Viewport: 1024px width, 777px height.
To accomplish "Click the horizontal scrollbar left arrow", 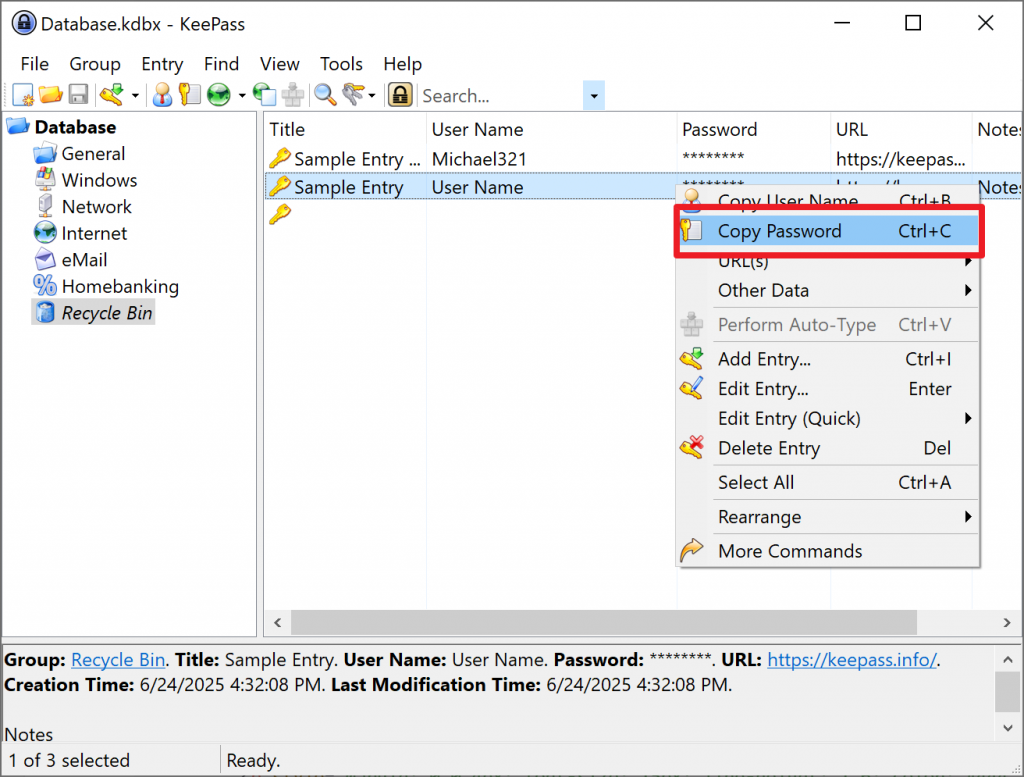I will coord(278,623).
